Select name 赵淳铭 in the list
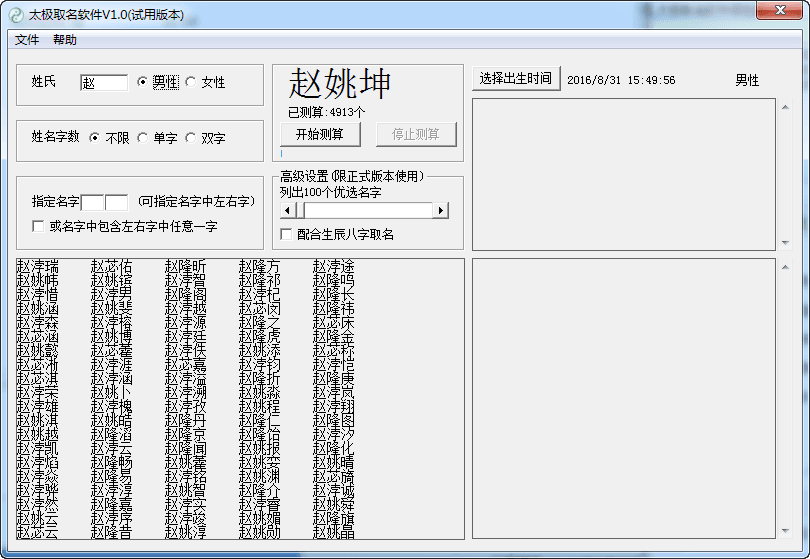The image size is (810, 559). (185, 476)
